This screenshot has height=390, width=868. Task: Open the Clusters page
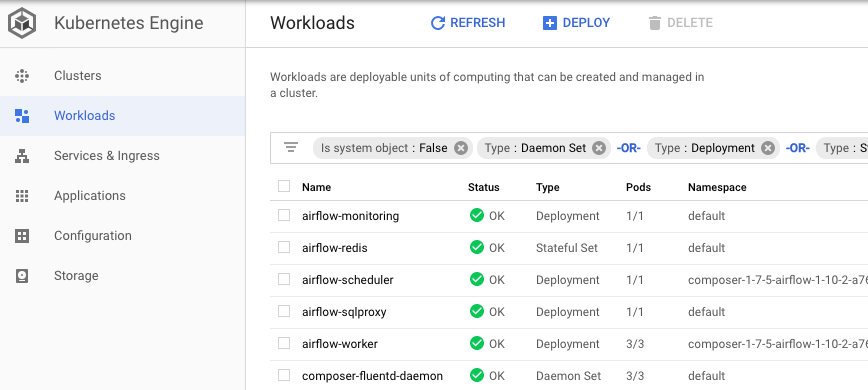coord(122,76)
